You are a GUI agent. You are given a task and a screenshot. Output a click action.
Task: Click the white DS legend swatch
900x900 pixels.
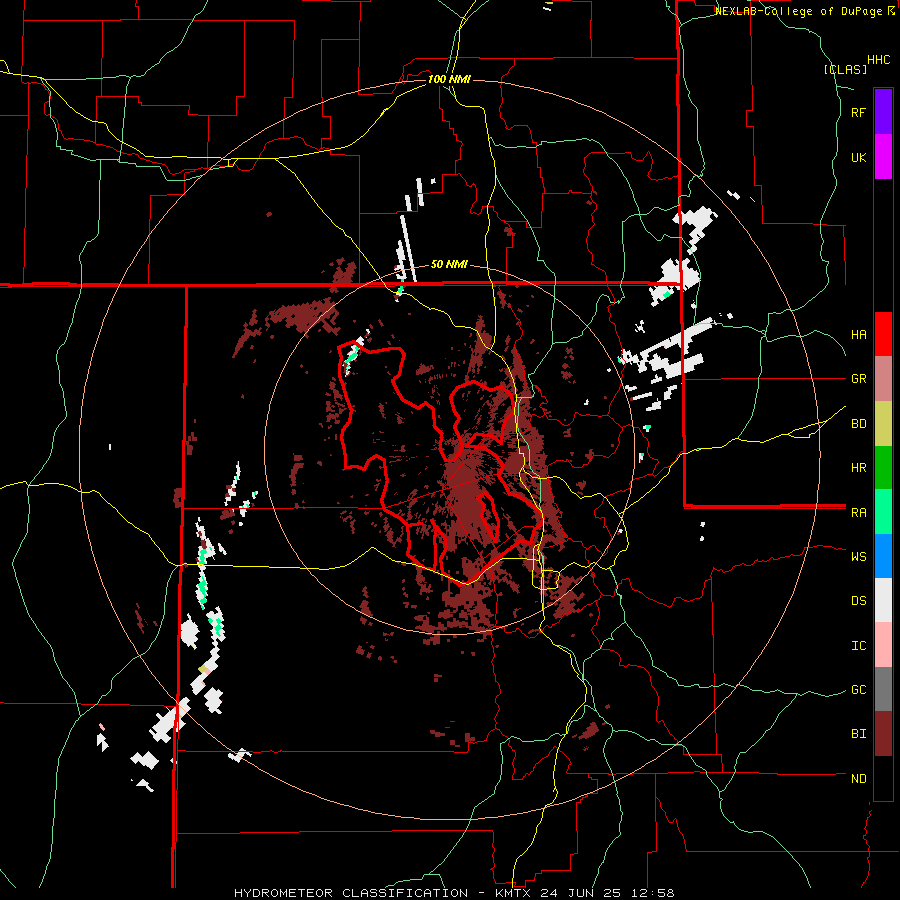click(883, 600)
